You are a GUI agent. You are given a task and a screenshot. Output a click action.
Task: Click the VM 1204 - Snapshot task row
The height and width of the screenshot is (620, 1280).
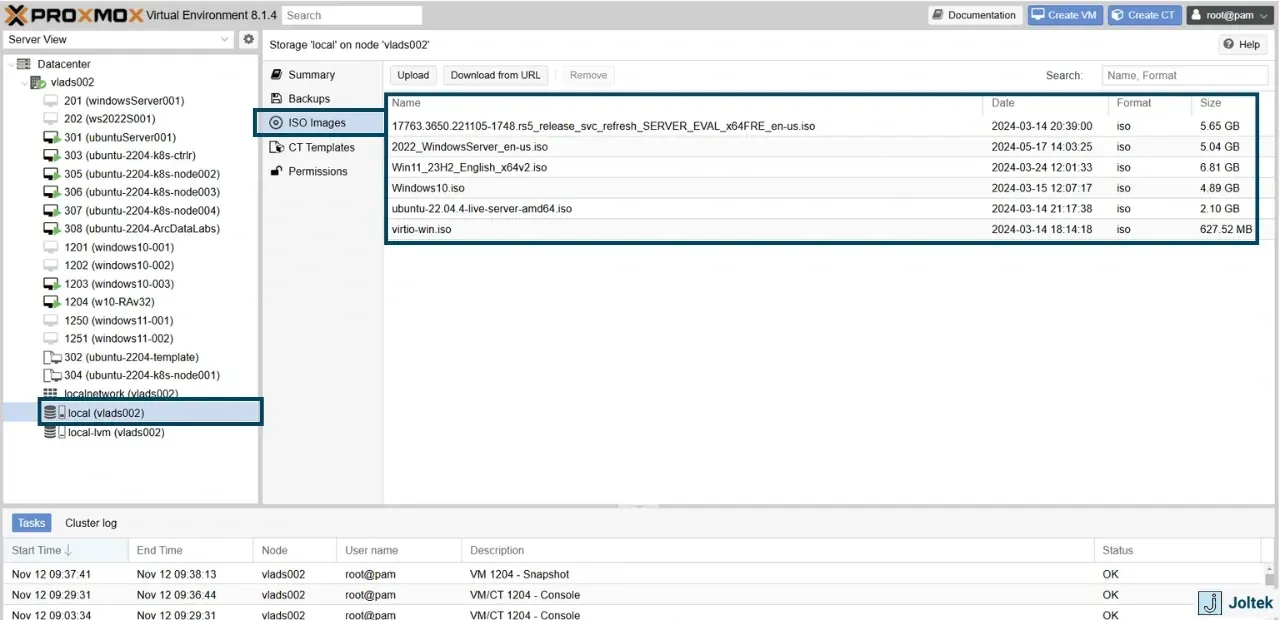[635, 574]
